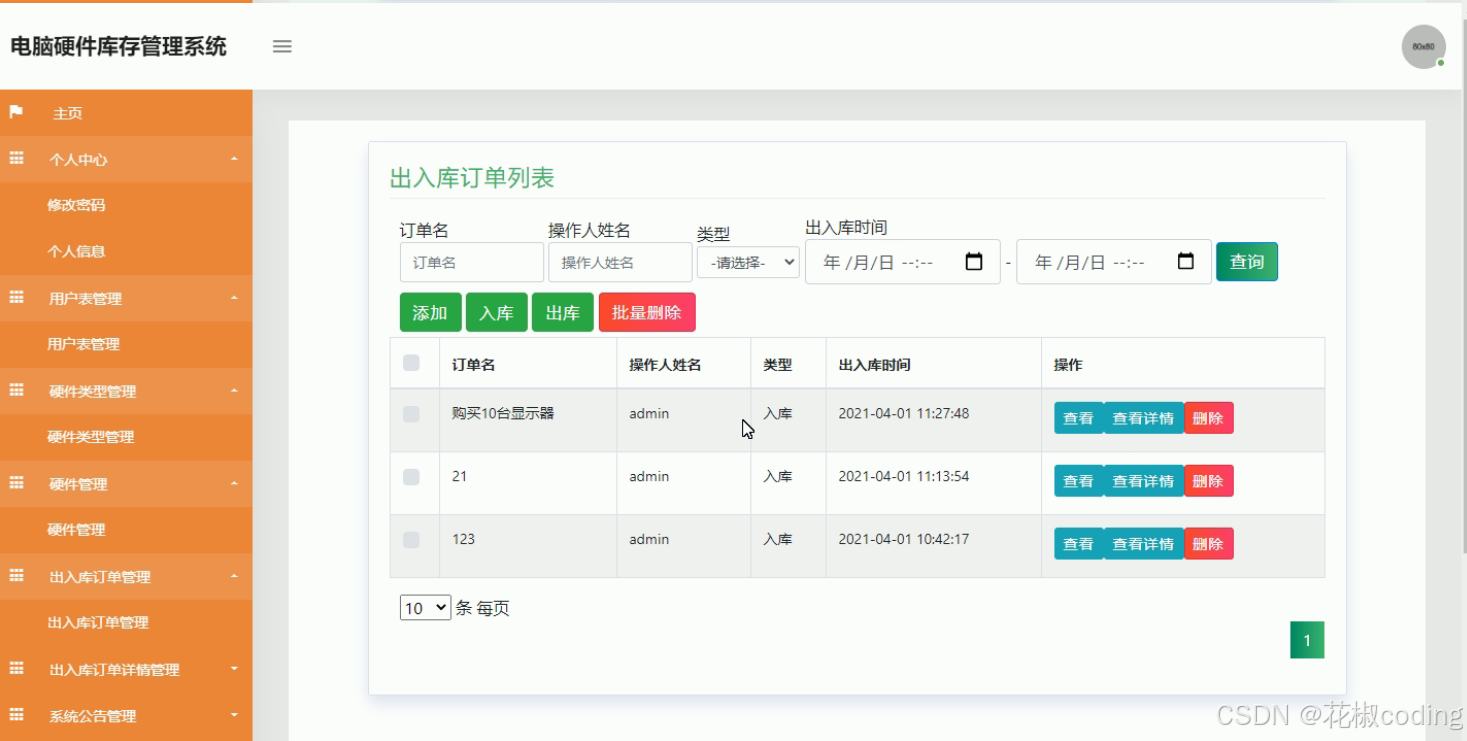Click the grid icon beside 个人中心
This screenshot has width=1467, height=741.
tap(16, 158)
